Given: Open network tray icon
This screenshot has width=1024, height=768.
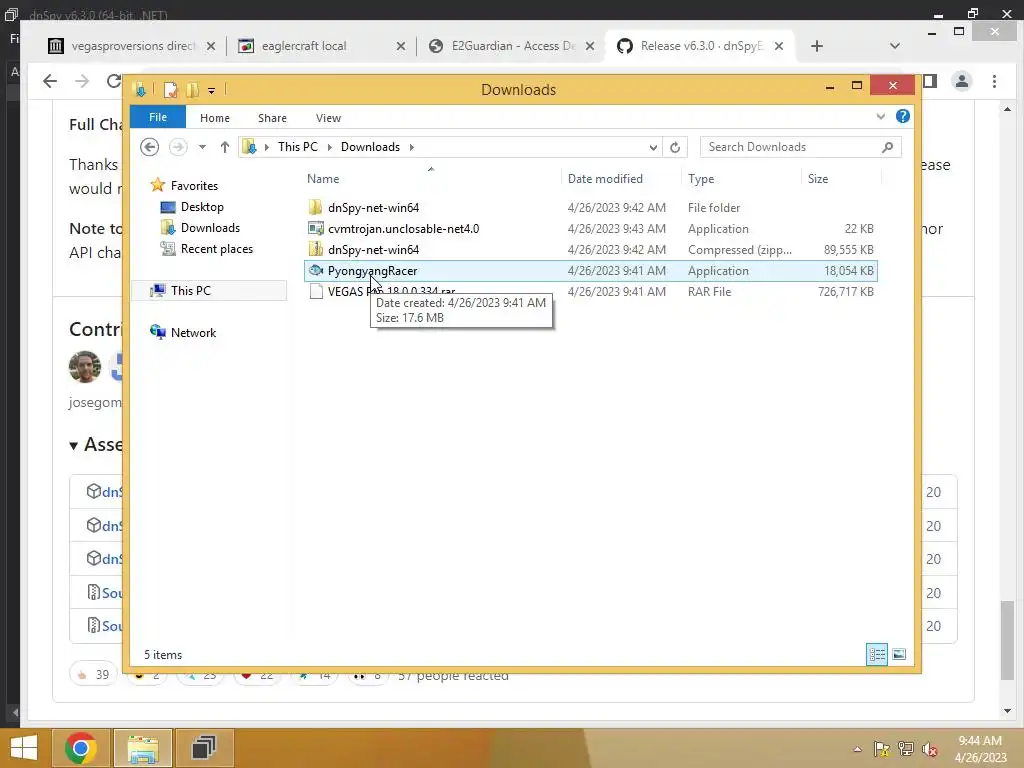Looking at the screenshot, I should click(x=906, y=749).
